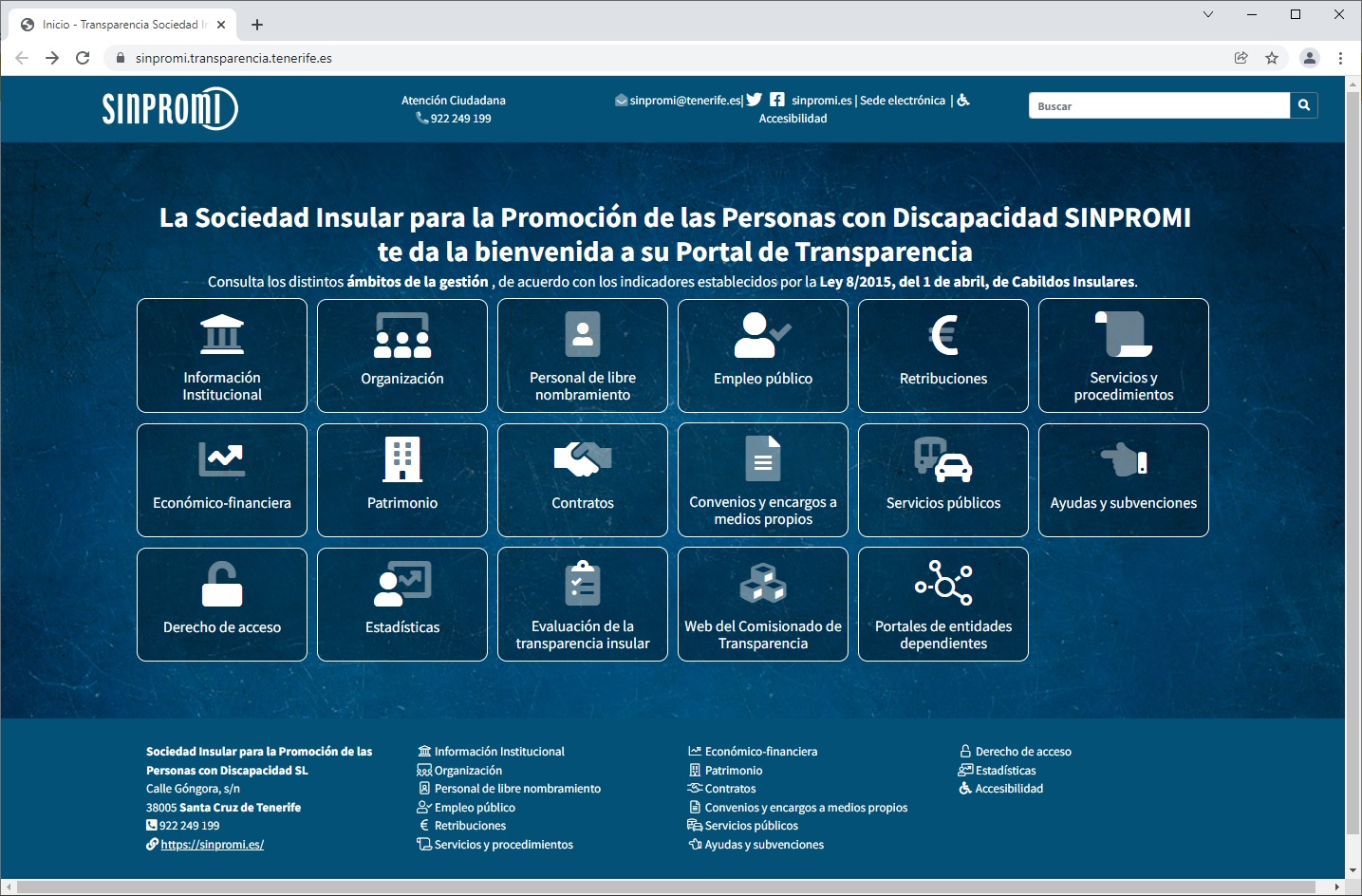Select the Web del Comisionado de Transparencia tile
The height and width of the screenshot is (896, 1362).
(x=761, y=605)
